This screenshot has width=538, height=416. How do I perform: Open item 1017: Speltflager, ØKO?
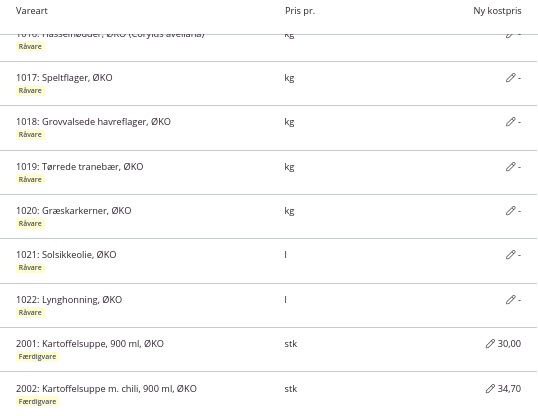(64, 78)
